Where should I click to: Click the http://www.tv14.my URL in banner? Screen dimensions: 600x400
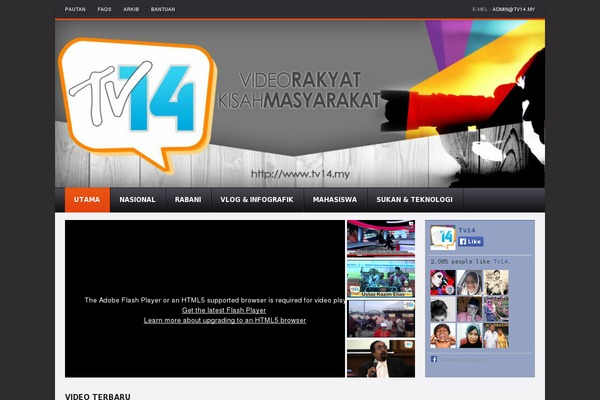coord(300,174)
